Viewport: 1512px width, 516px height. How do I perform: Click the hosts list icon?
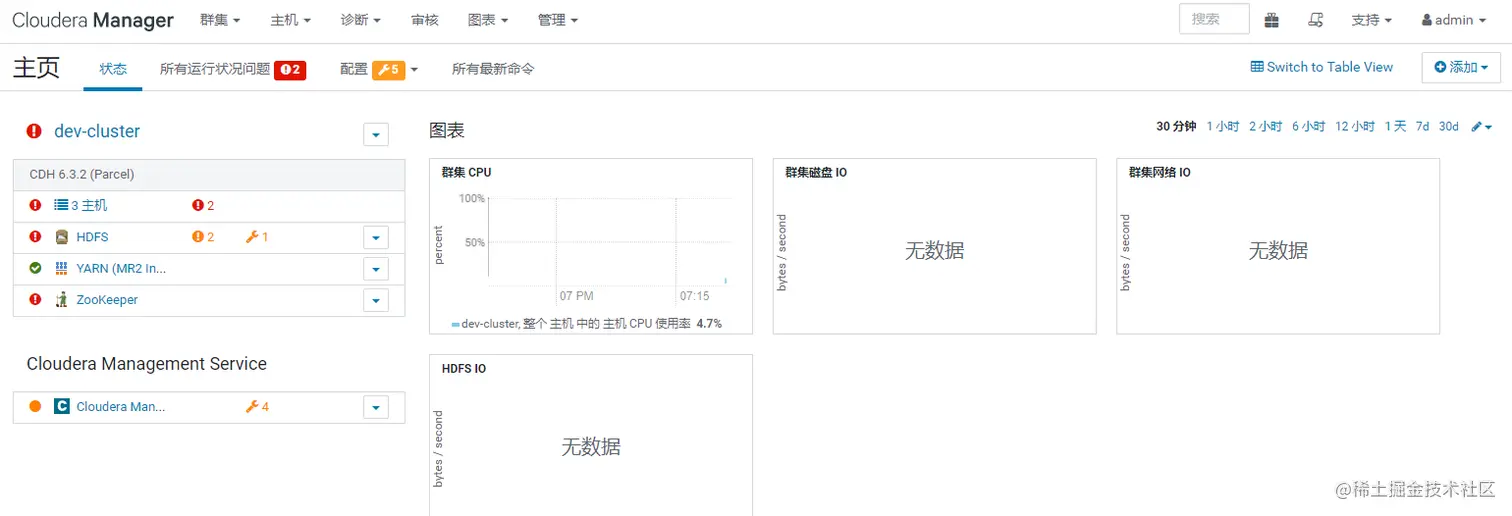pyautogui.click(x=60, y=205)
